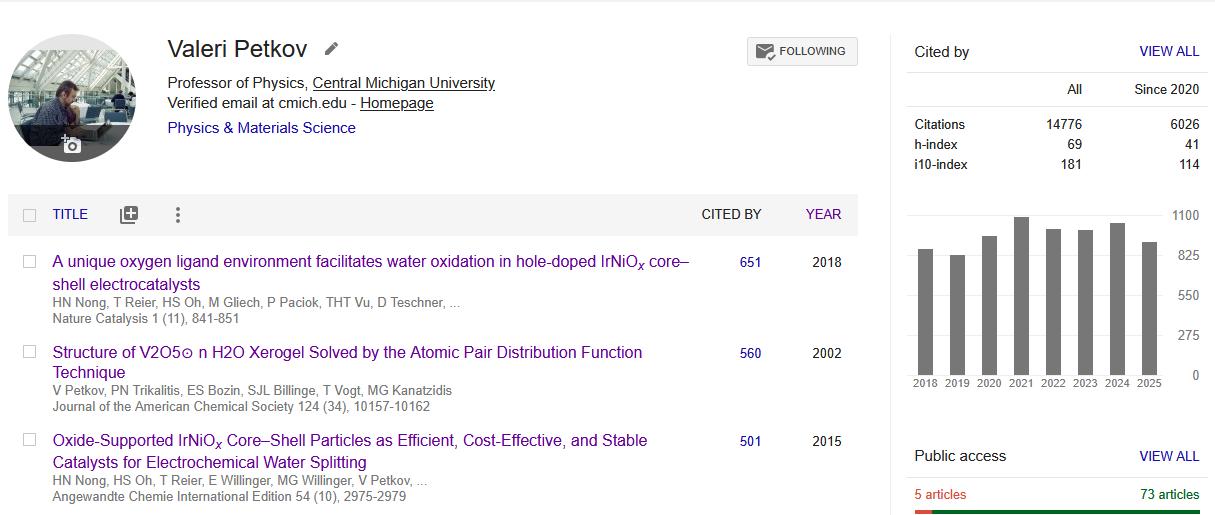The width and height of the screenshot is (1215, 515).
Task: Click the envelope FOLLOWING button
Action: pos(802,51)
